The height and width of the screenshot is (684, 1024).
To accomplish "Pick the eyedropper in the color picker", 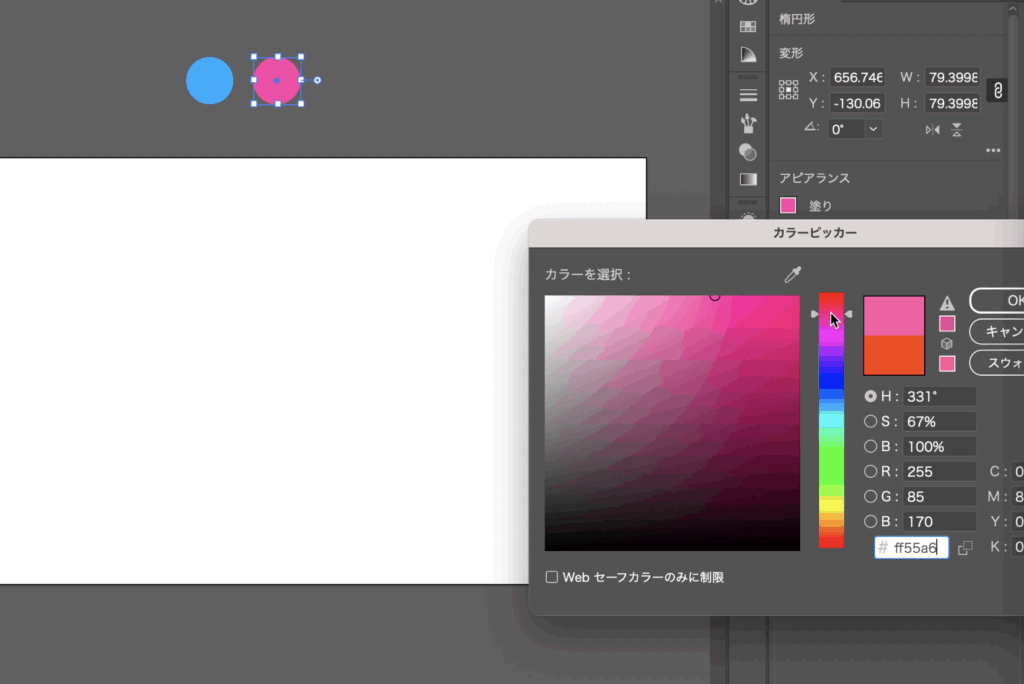I will [793, 275].
